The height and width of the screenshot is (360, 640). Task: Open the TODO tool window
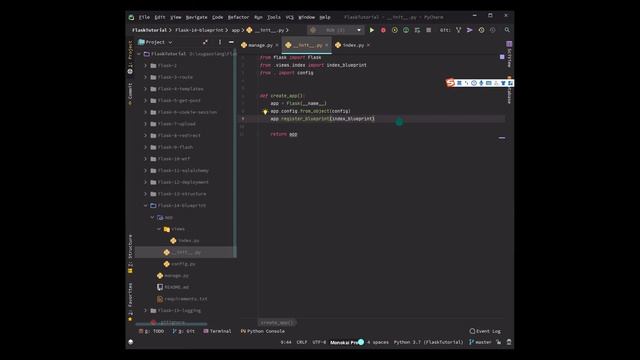151,331
